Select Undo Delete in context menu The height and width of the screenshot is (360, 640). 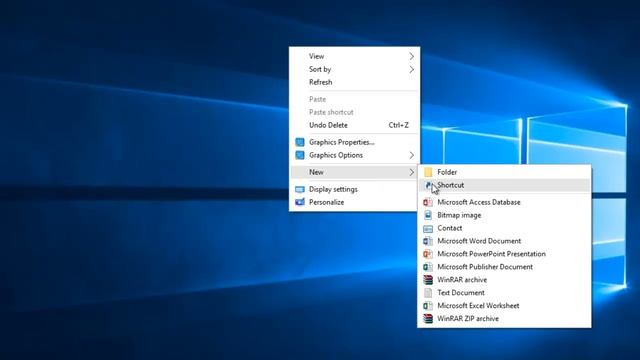354,125
